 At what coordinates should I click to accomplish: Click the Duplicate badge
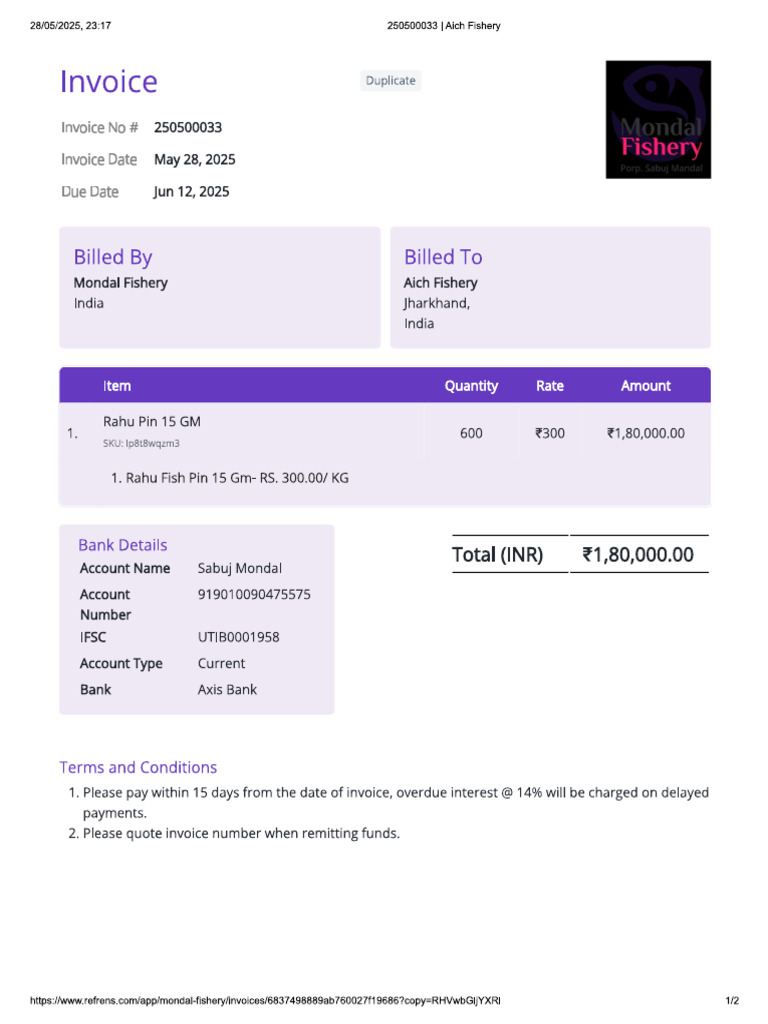click(391, 80)
